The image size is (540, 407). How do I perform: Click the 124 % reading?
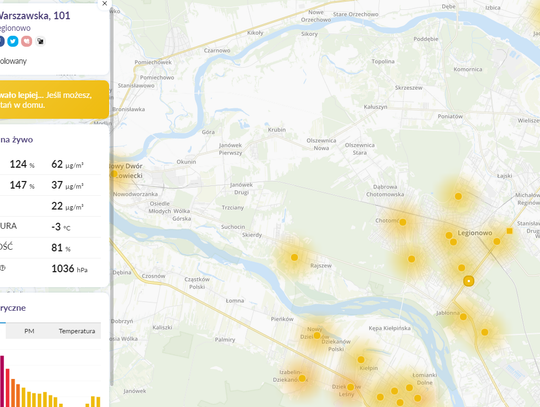click(22, 164)
